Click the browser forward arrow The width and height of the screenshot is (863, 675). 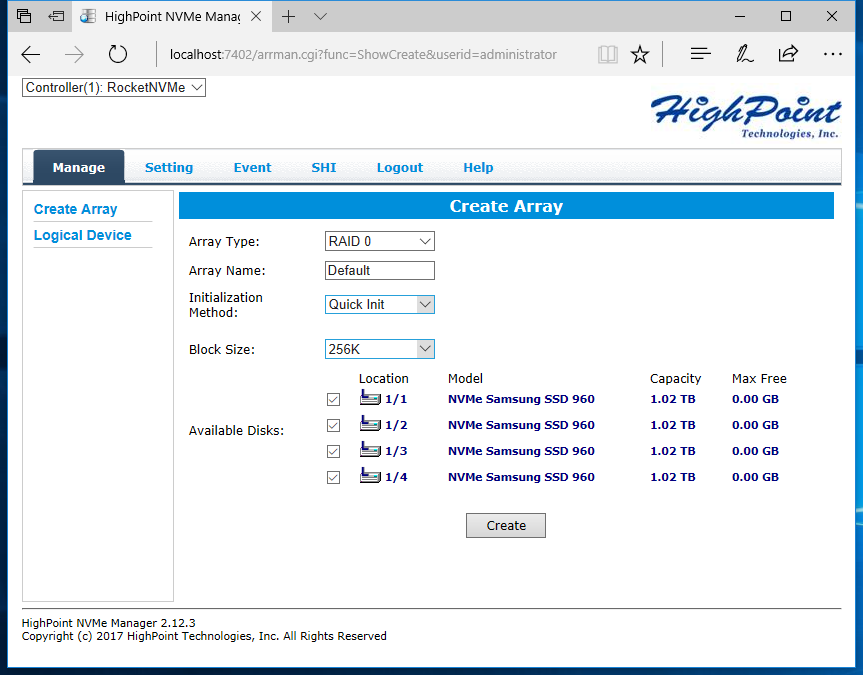[x=74, y=54]
